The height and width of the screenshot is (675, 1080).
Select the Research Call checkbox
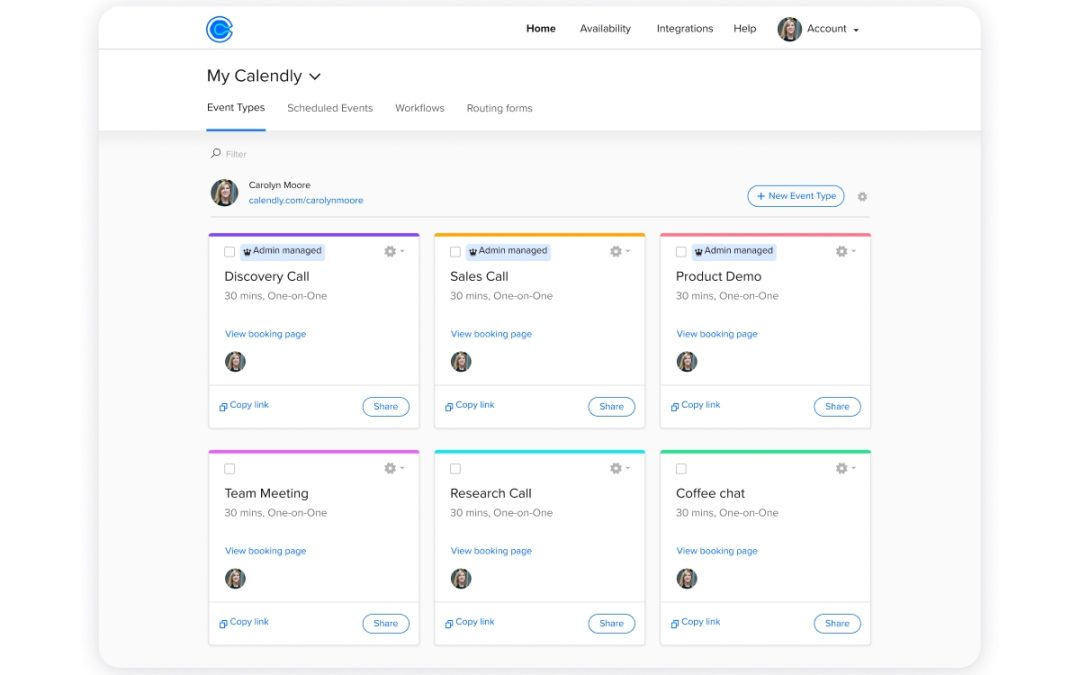point(455,469)
